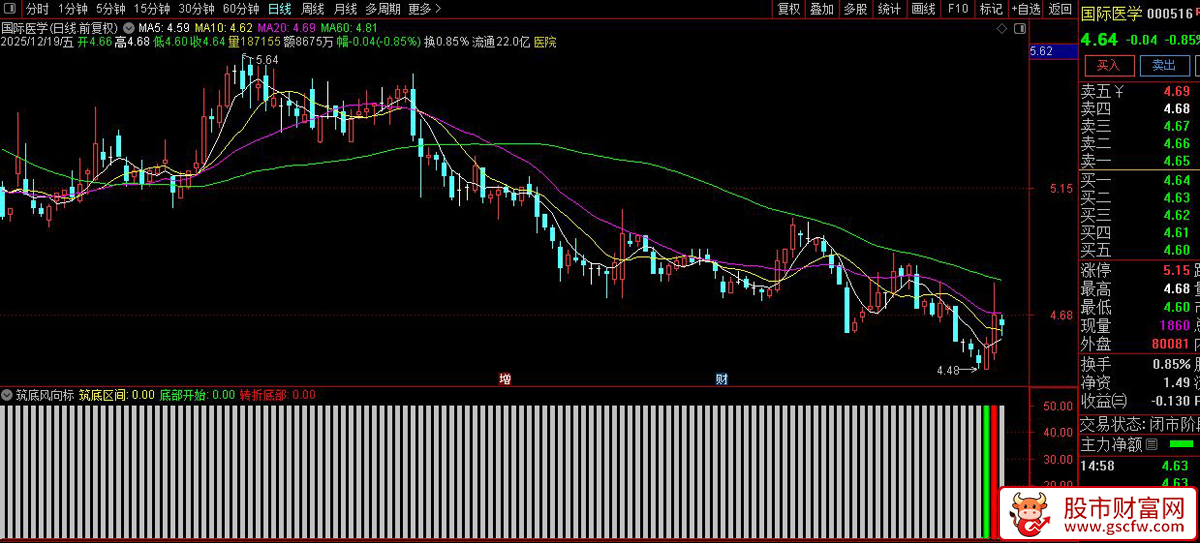Click the 叠加 overlay button
The image size is (1200, 543).
coord(822,9)
